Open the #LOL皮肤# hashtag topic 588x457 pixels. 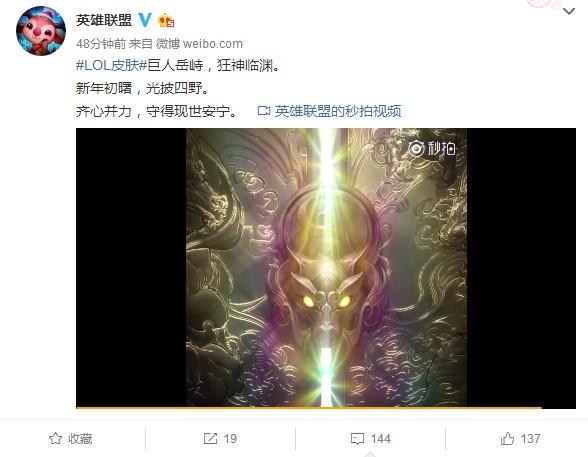click(111, 66)
